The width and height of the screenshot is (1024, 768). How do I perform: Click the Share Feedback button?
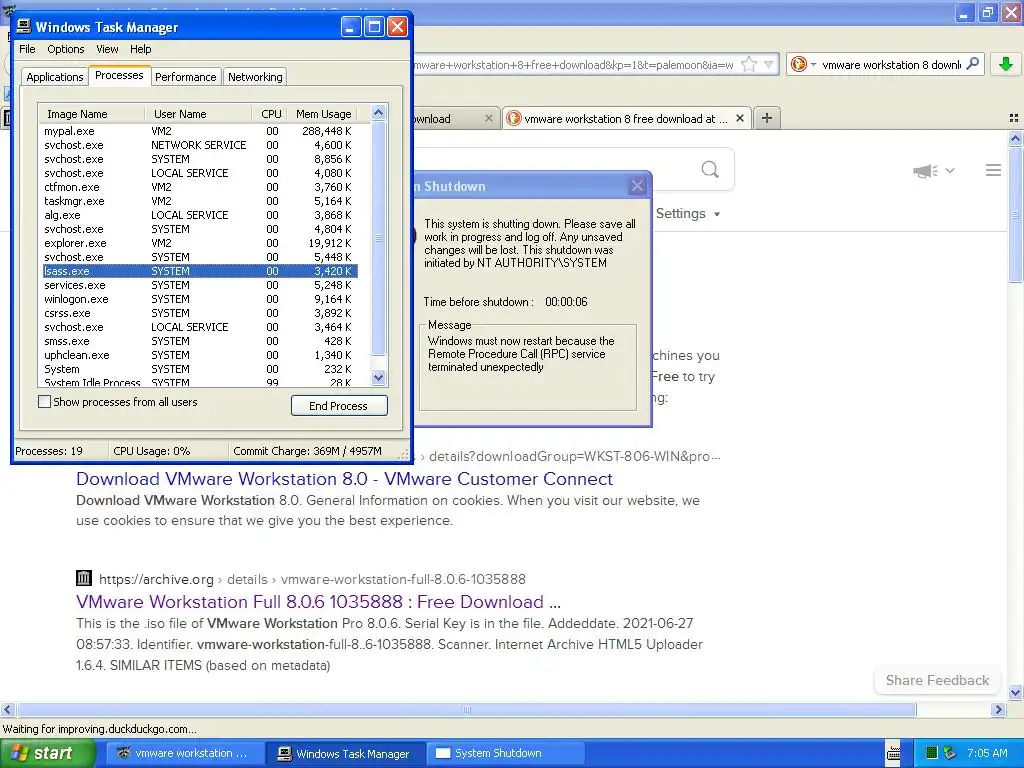(x=937, y=680)
